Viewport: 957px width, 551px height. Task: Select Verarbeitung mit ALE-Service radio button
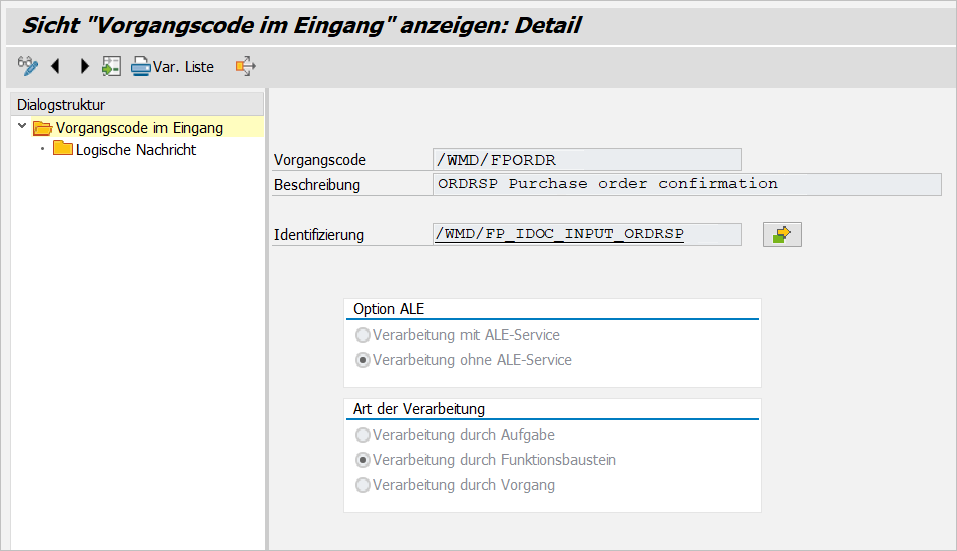point(363,335)
